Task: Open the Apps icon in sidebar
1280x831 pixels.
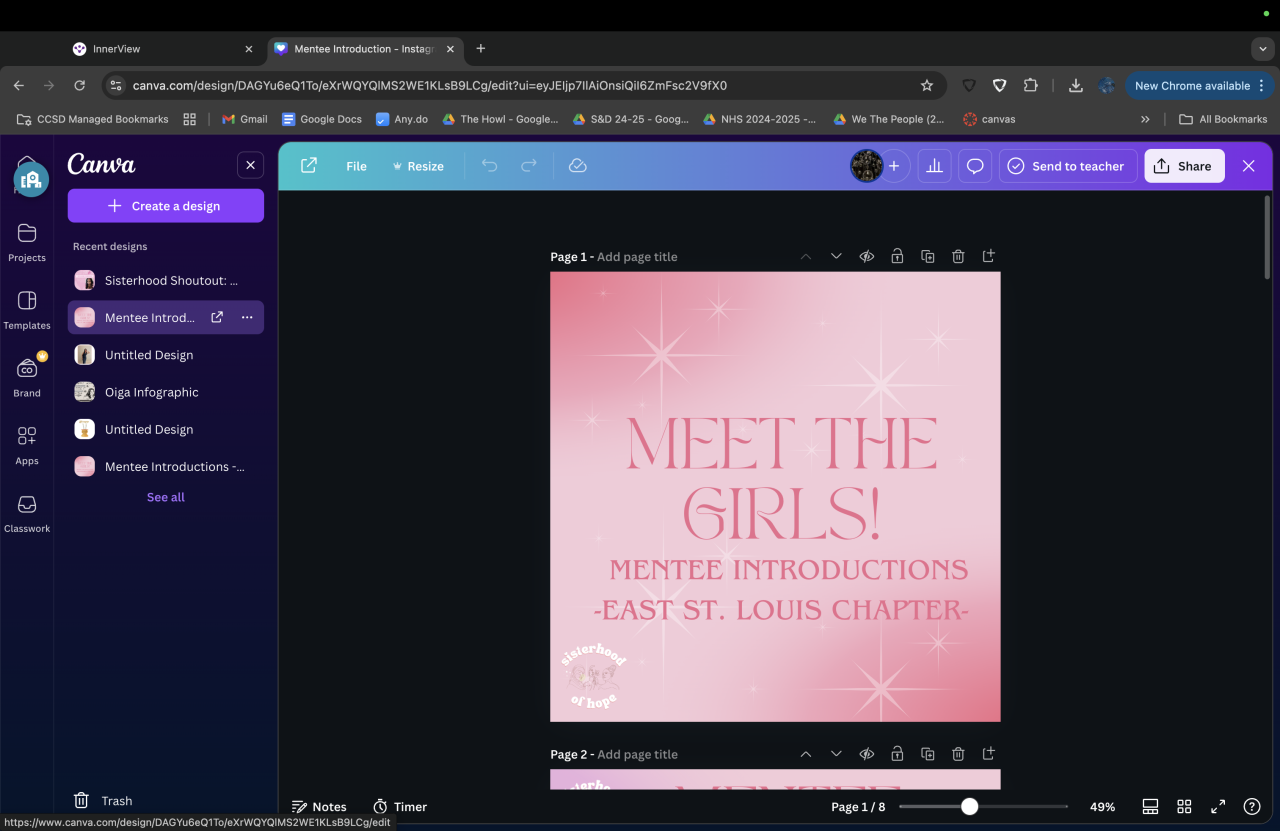Action: [x=27, y=437]
